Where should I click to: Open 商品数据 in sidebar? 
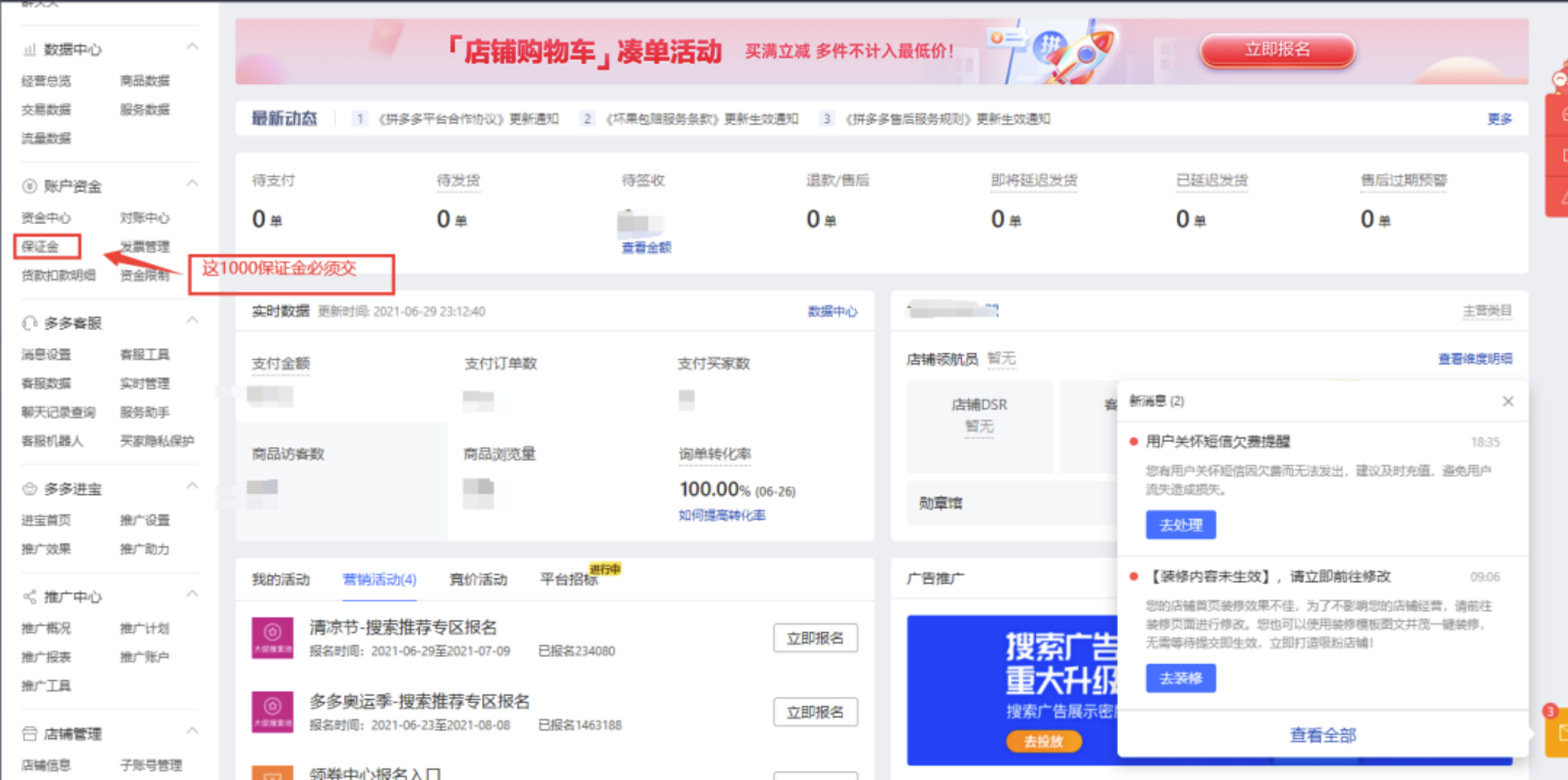point(145,80)
